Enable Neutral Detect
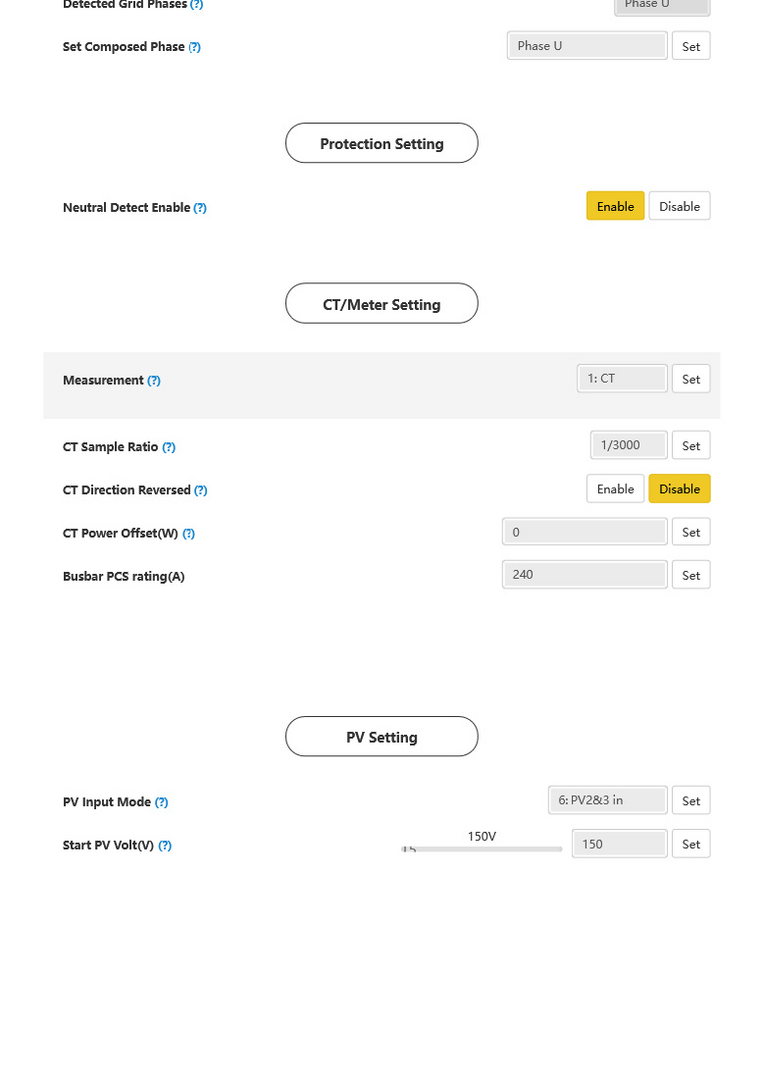Image resolution: width=763 pixels, height=1079 pixels. click(615, 206)
